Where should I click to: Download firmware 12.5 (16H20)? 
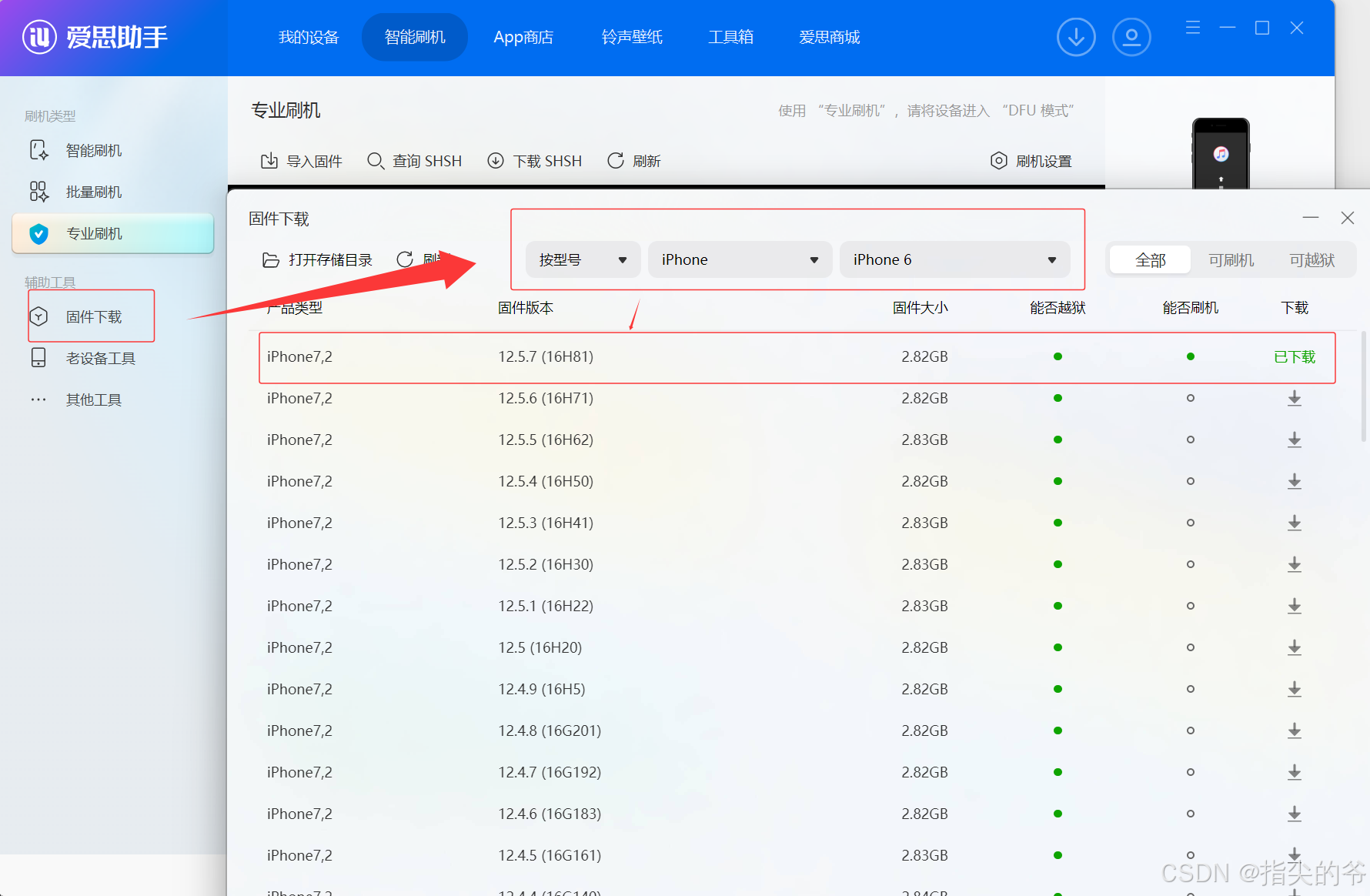coord(1295,647)
